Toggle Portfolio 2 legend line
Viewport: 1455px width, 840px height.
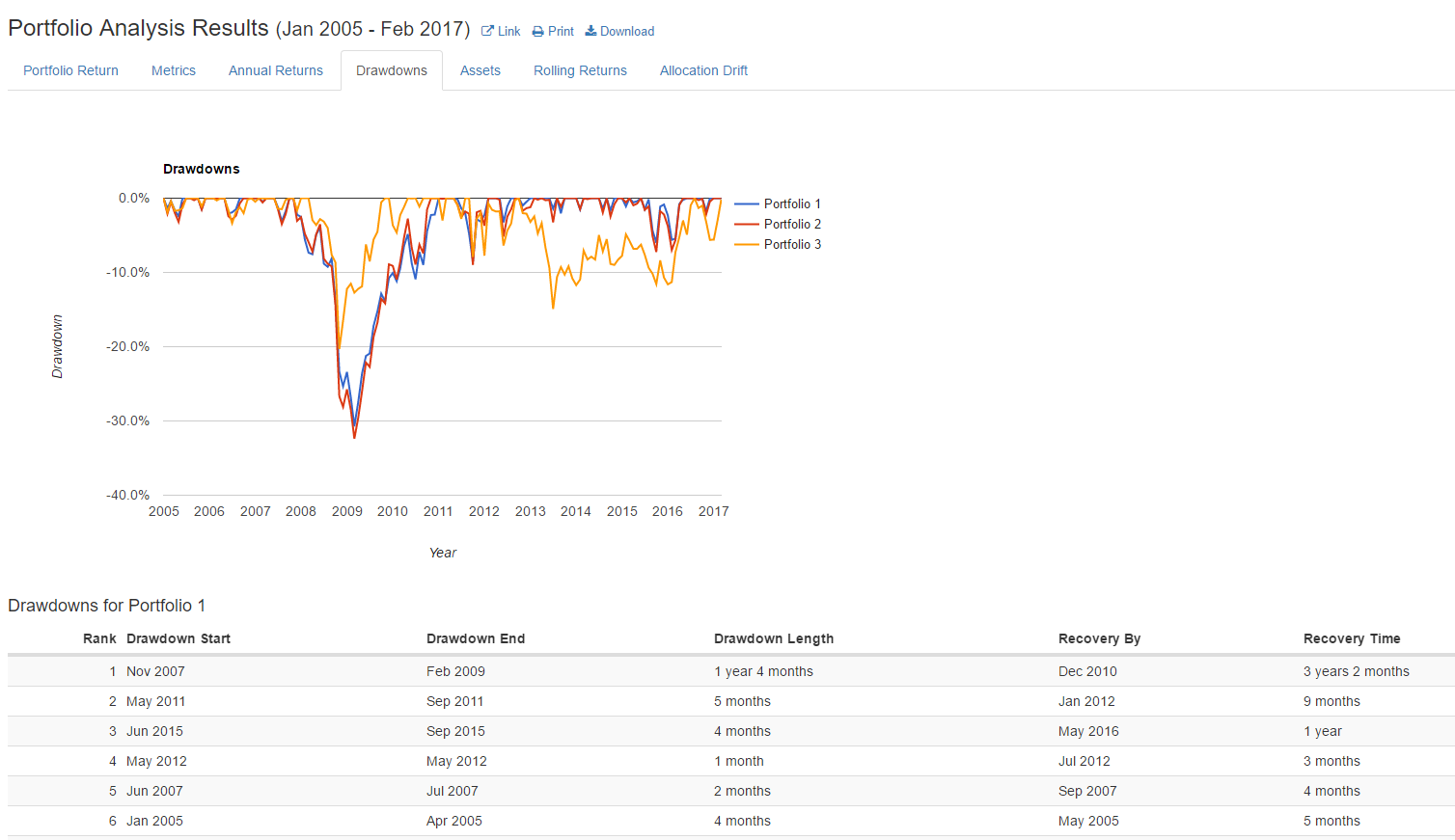tap(747, 224)
